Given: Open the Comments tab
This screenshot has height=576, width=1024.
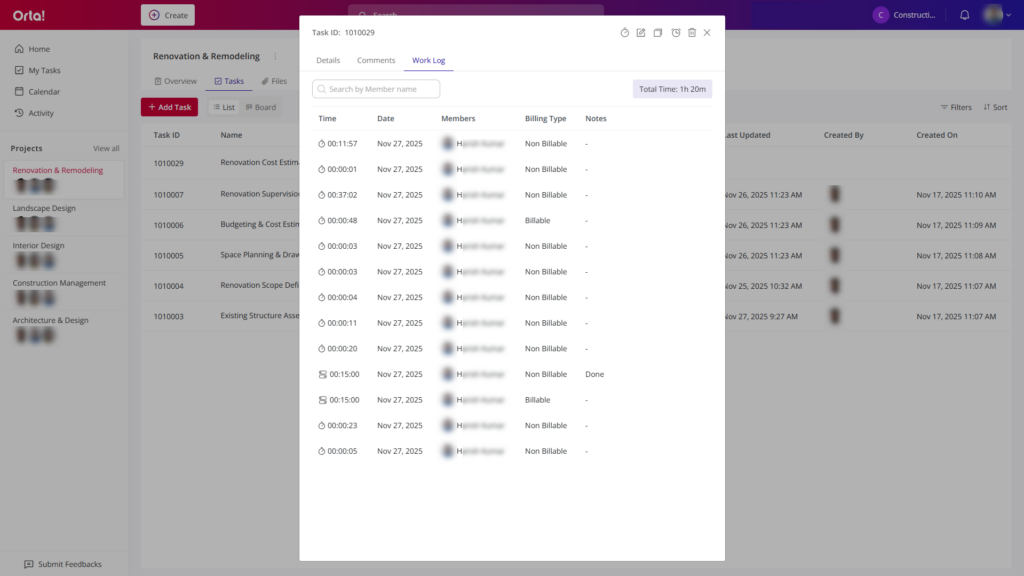Looking at the screenshot, I should point(376,61).
